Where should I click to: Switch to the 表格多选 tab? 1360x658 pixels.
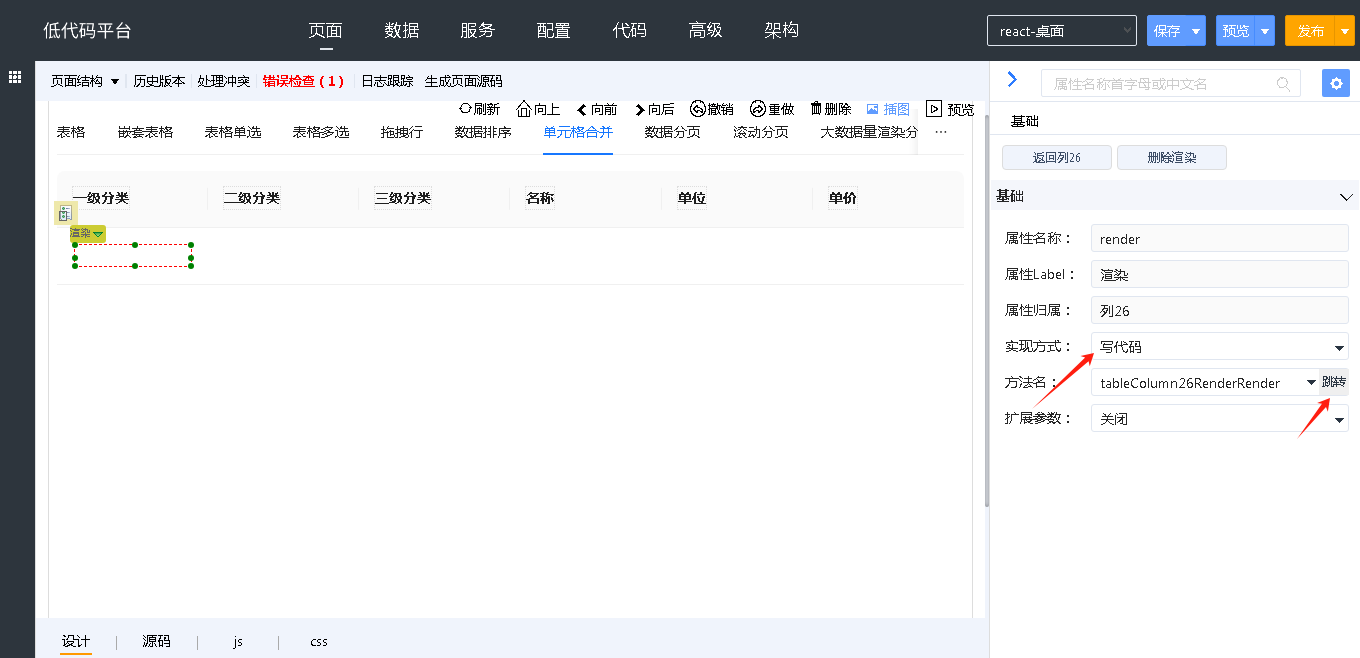[x=321, y=132]
